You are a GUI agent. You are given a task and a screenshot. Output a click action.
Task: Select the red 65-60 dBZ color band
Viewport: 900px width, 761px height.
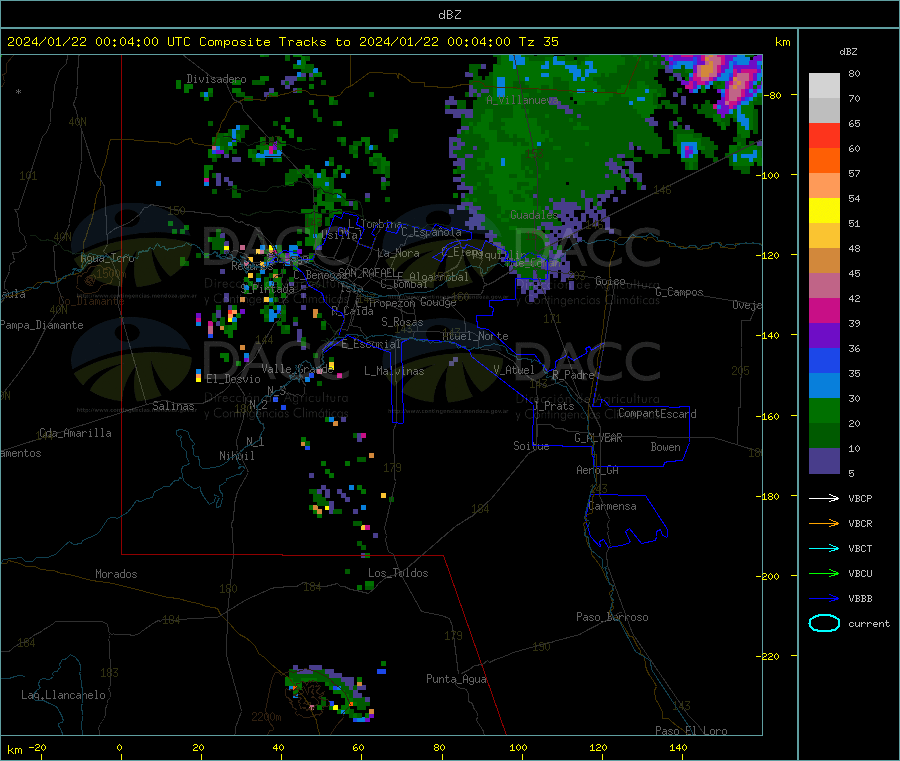tap(824, 135)
